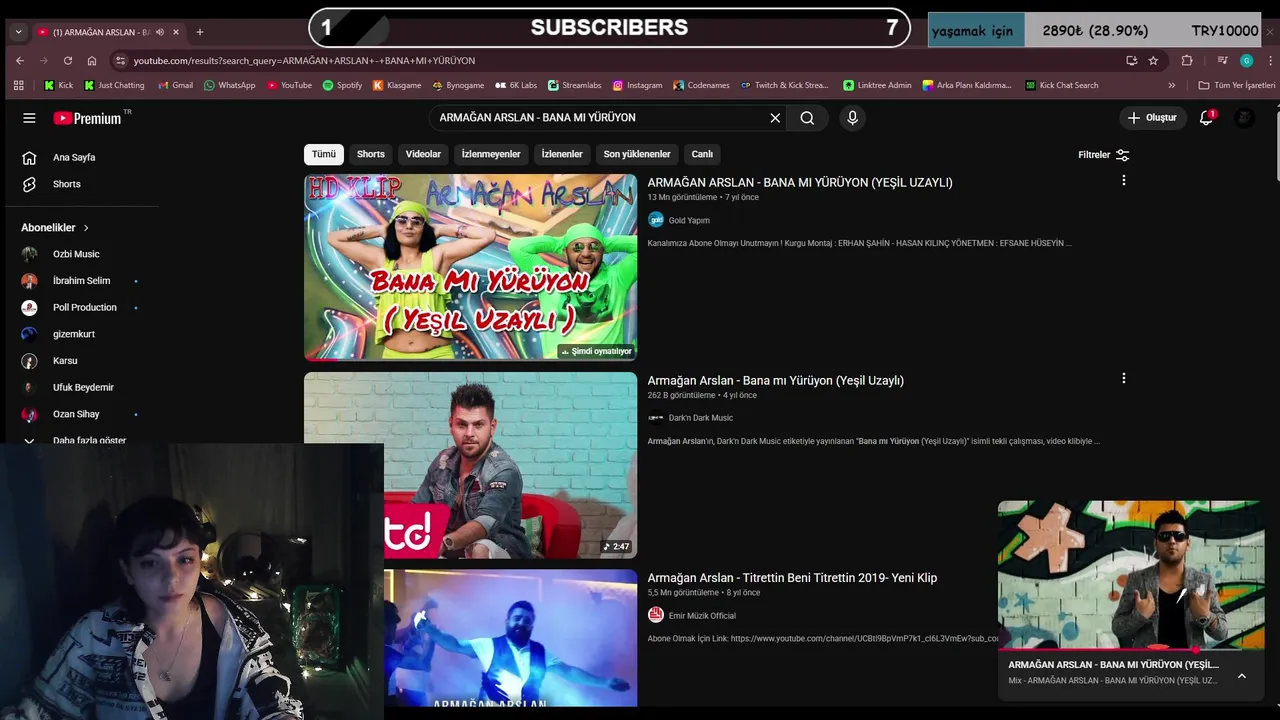Open the Streamlabs bookmark
Viewport: 1280px width, 720px height.
click(x=574, y=85)
